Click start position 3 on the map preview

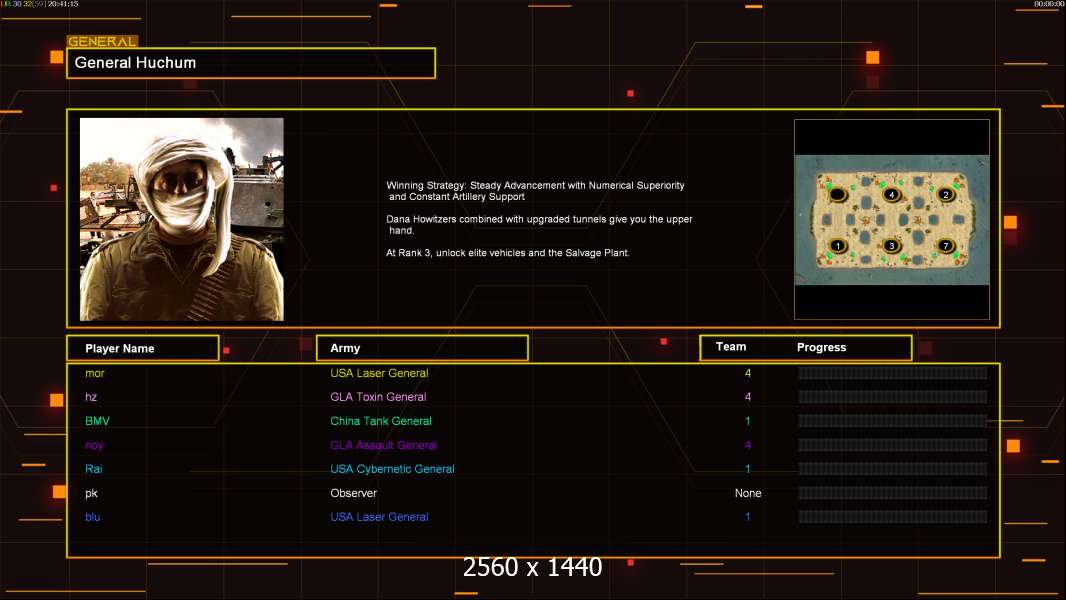click(x=891, y=246)
